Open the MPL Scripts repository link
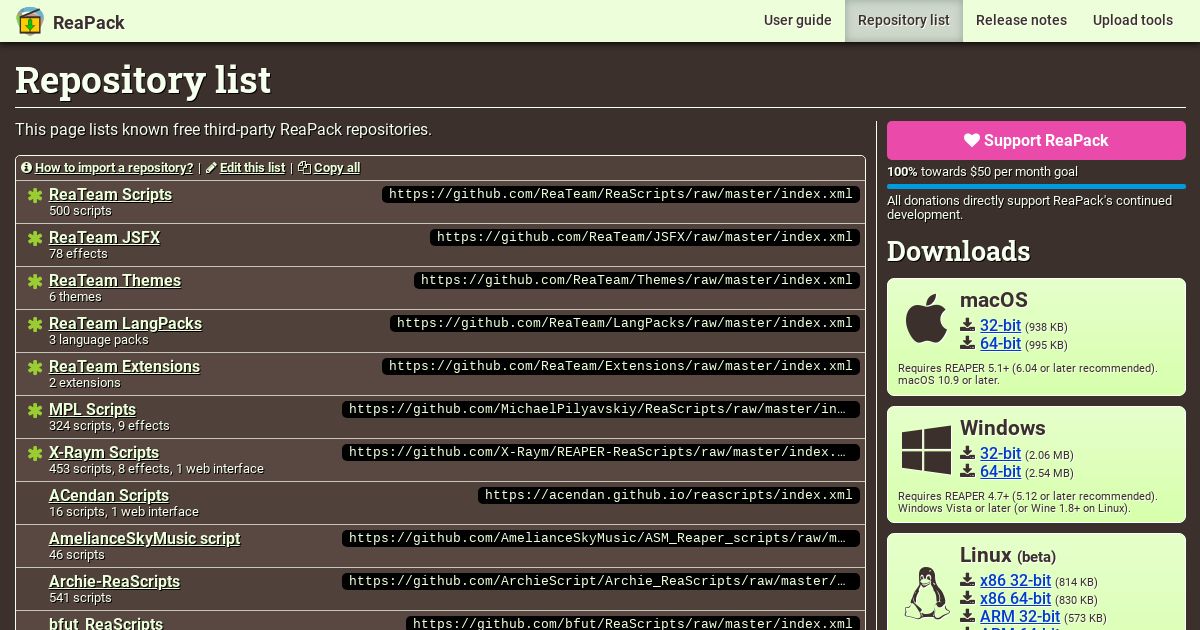The height and width of the screenshot is (630, 1200). [92, 410]
